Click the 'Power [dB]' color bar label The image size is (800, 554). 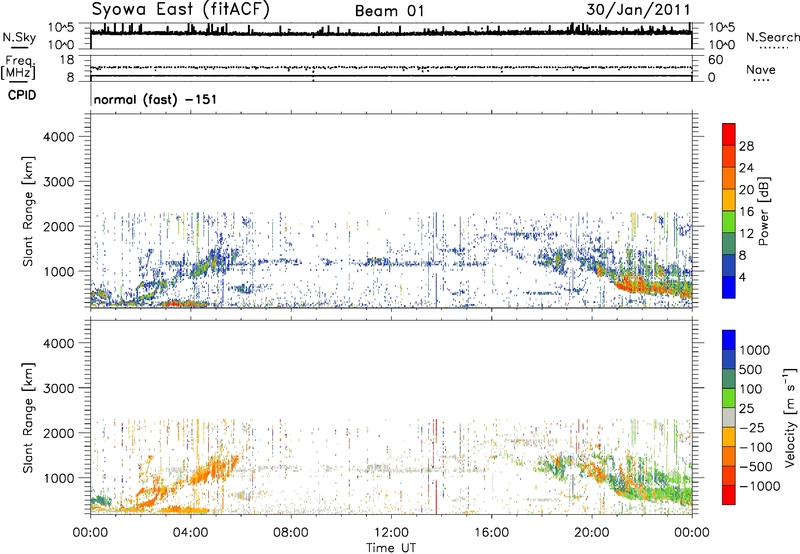763,211
